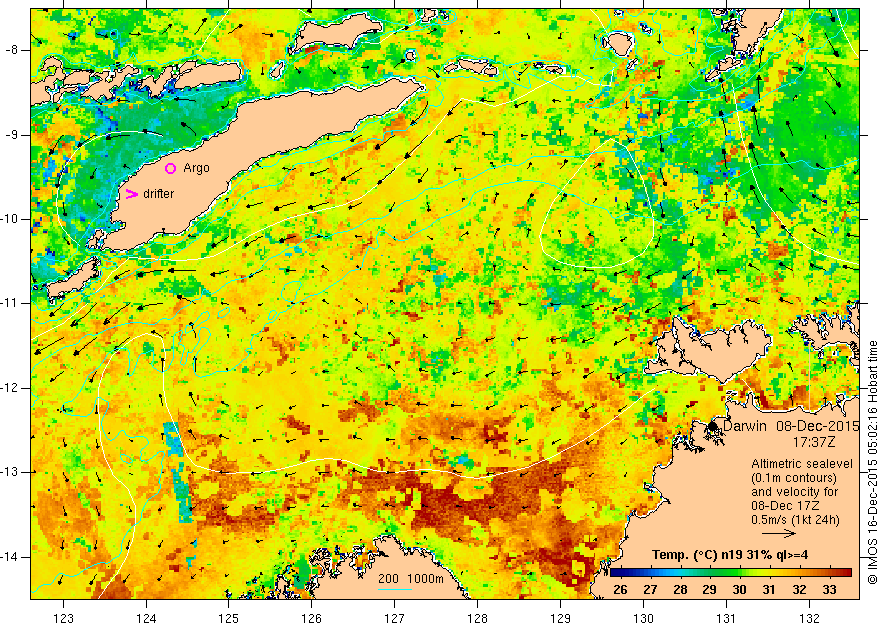Click the 'Darwin' city label
The height and width of the screenshot is (630, 880).
click(x=745, y=426)
